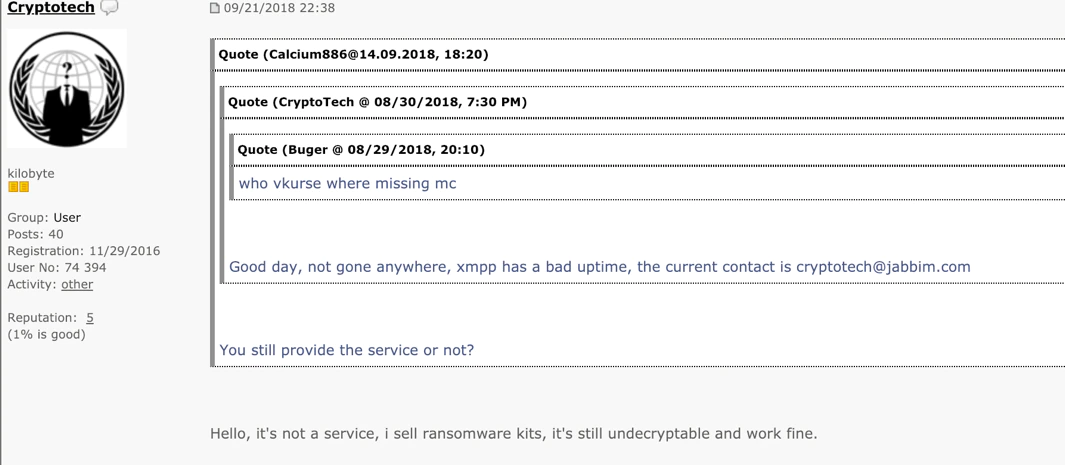Screen dimensions: 1065x465
Task: Click the reply text about ransomware kits
Action: coord(513,434)
